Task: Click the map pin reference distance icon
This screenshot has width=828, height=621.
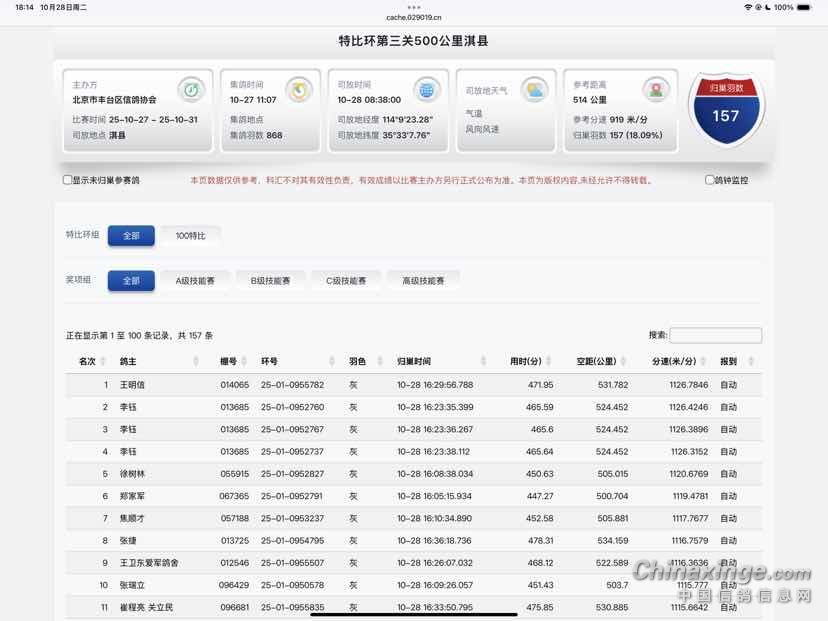Action: [655, 89]
